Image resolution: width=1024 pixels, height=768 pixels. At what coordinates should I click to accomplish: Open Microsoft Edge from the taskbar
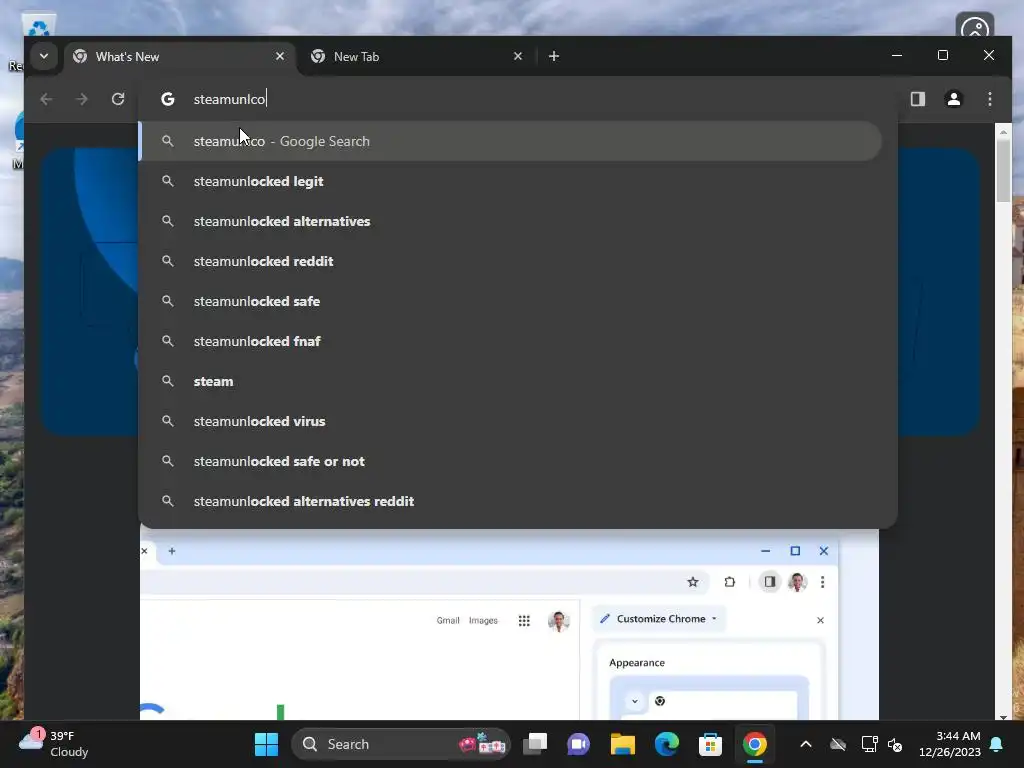[x=667, y=744]
